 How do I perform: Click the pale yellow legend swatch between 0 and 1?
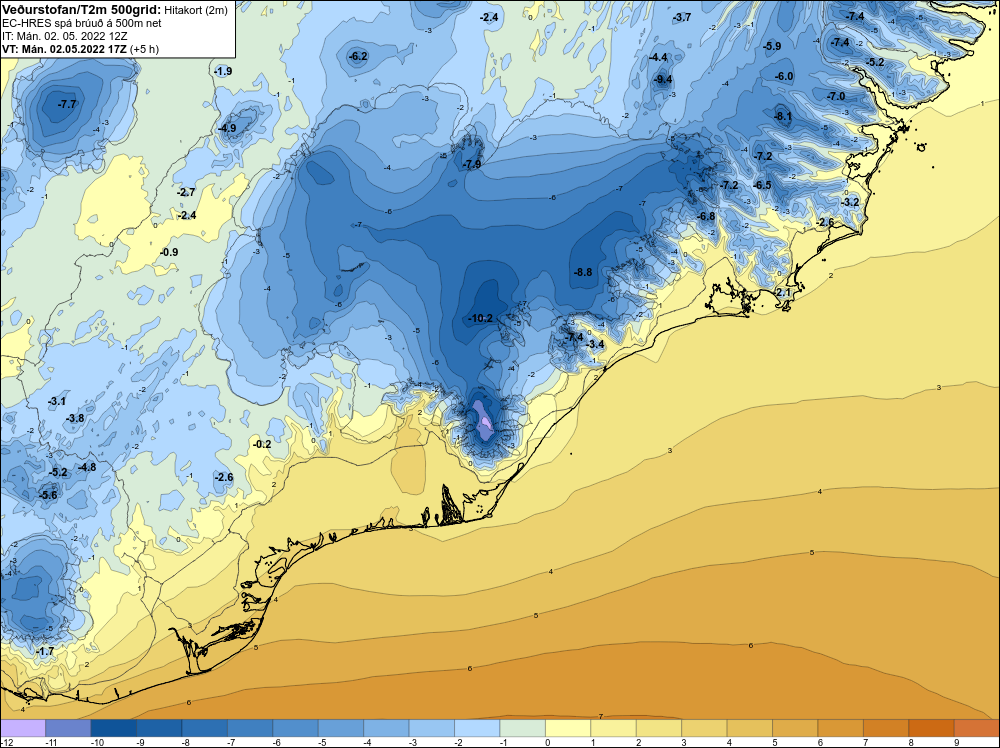(568, 728)
